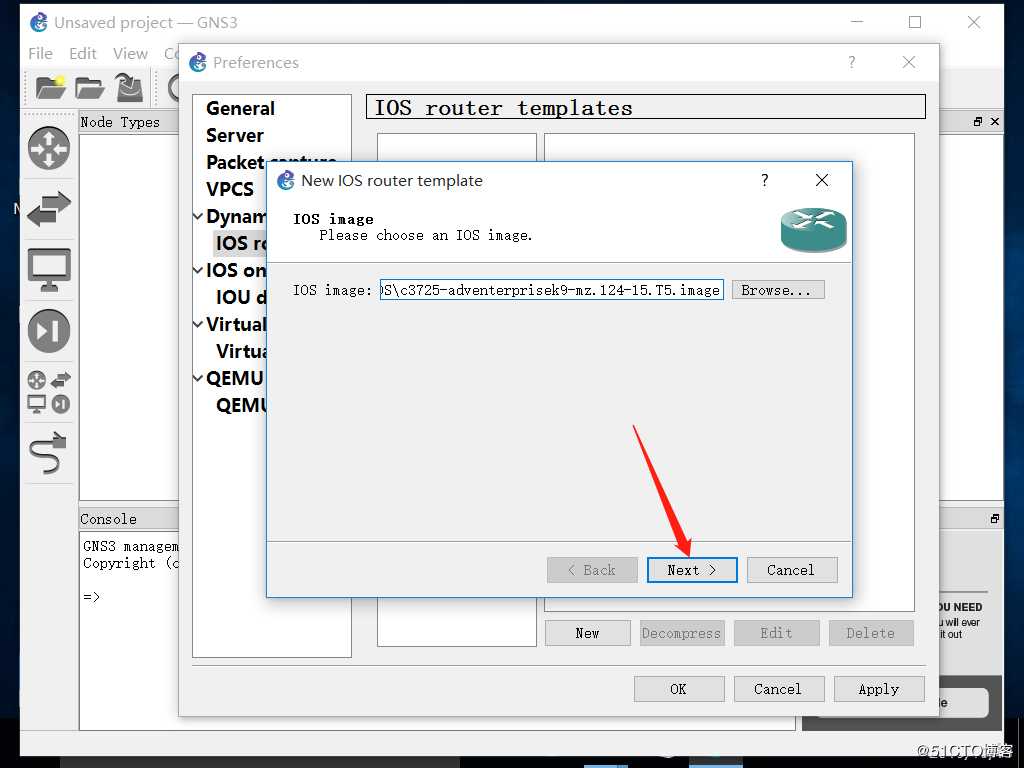Minimize the GNS3 main window
The height and width of the screenshot is (768, 1024).
[857, 22]
